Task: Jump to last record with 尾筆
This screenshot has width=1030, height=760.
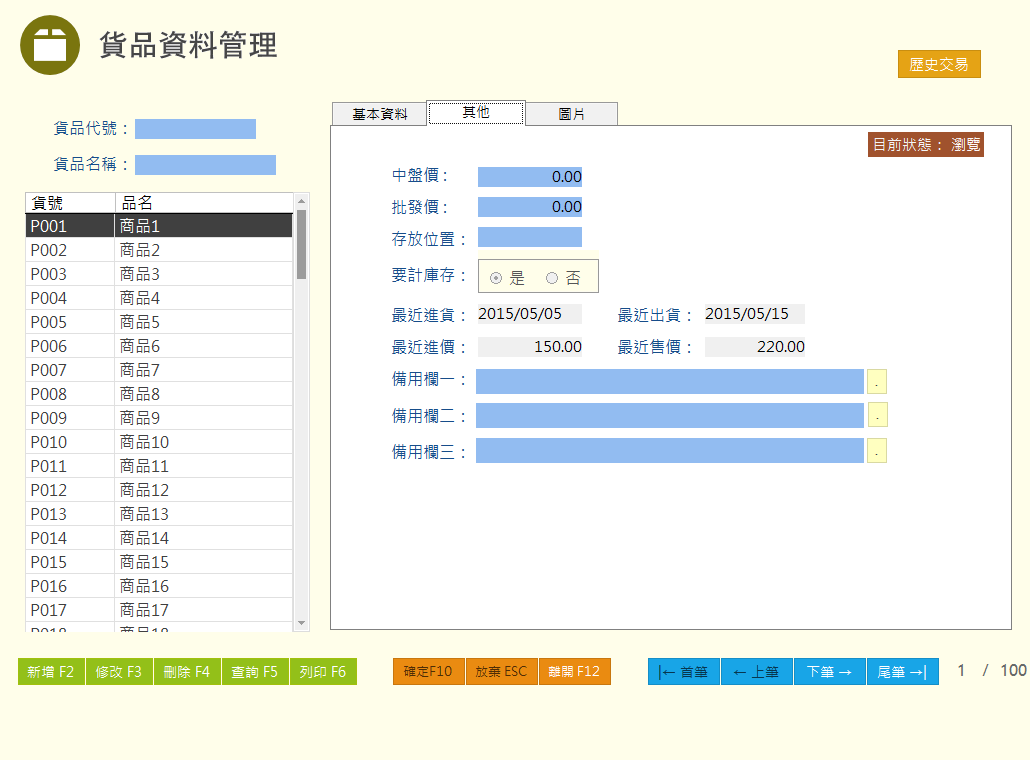Action: 902,672
